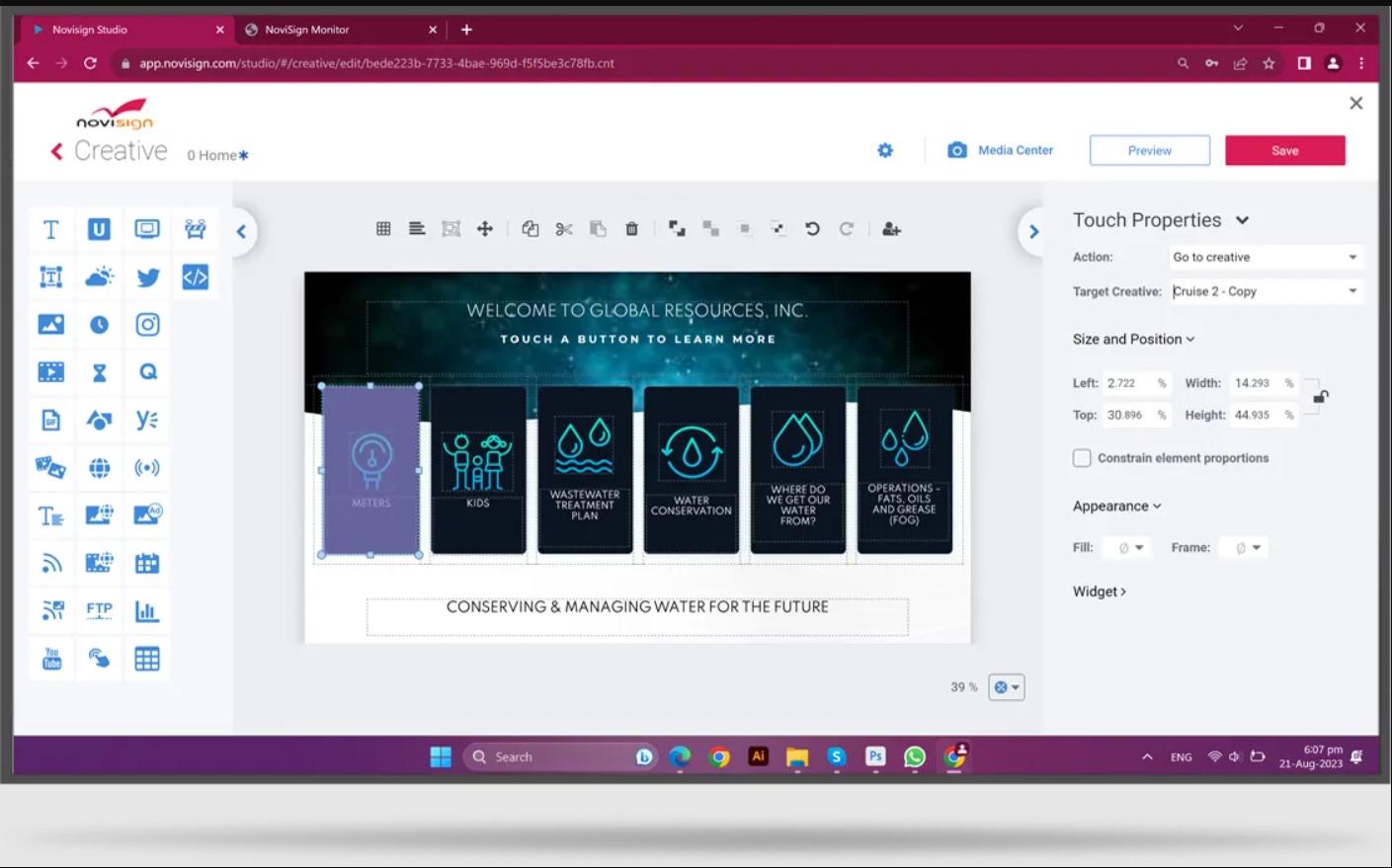Open the Media Center
Image resolution: width=1392 pixels, height=868 pixels.
click(x=1000, y=150)
